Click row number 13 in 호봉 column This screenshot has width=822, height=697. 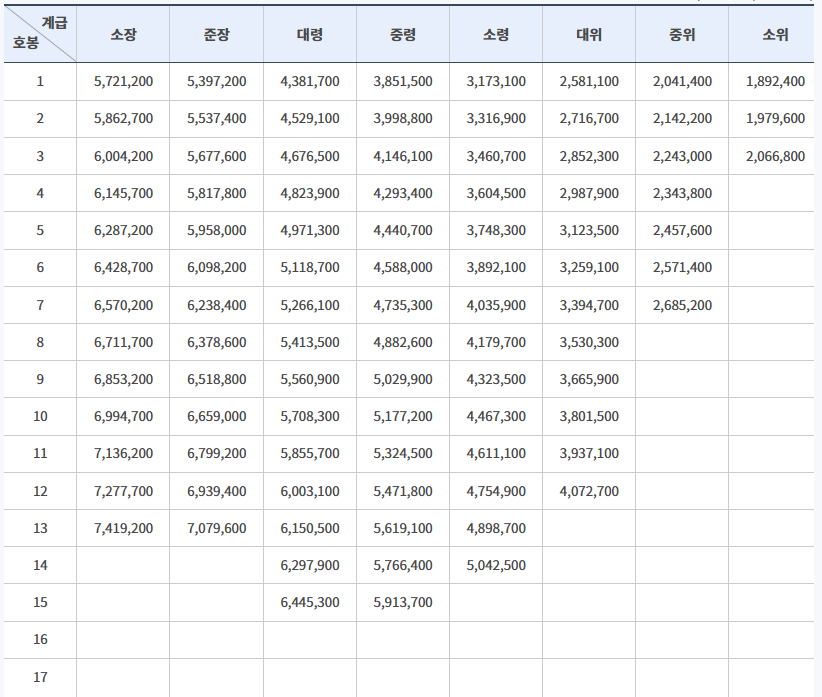tap(40, 528)
